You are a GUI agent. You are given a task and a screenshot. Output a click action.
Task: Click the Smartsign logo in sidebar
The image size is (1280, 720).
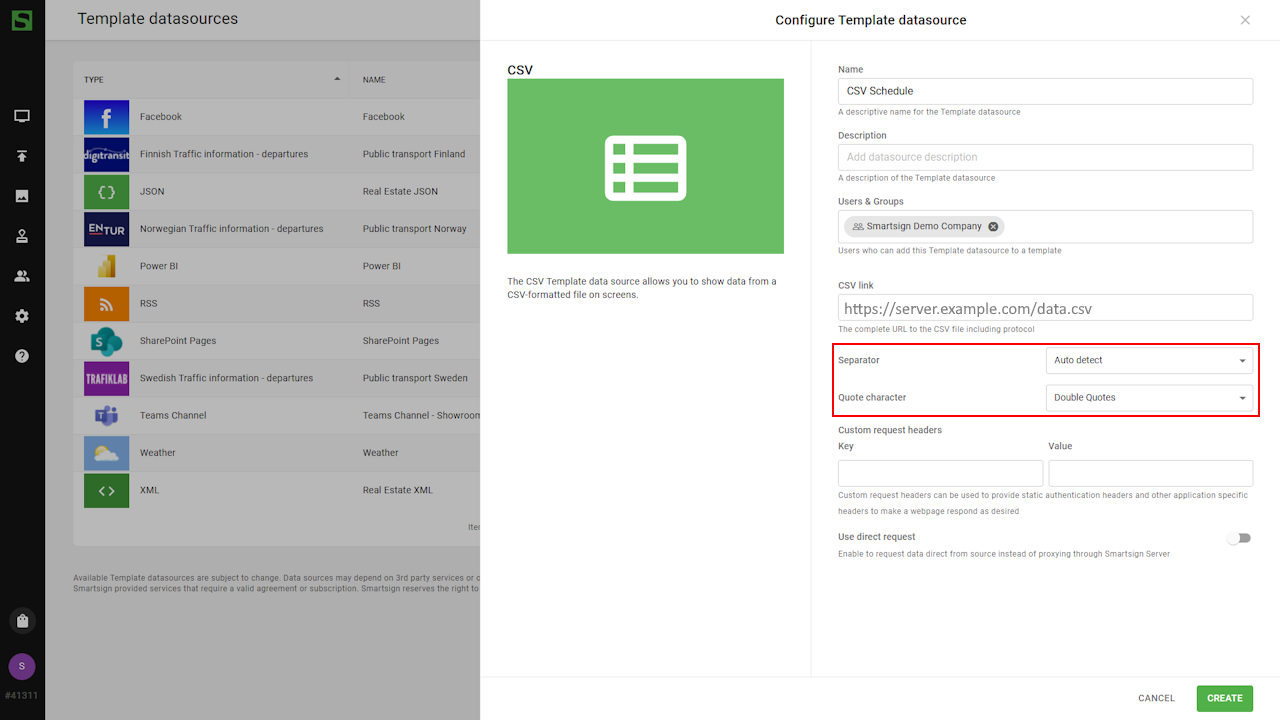(x=22, y=20)
